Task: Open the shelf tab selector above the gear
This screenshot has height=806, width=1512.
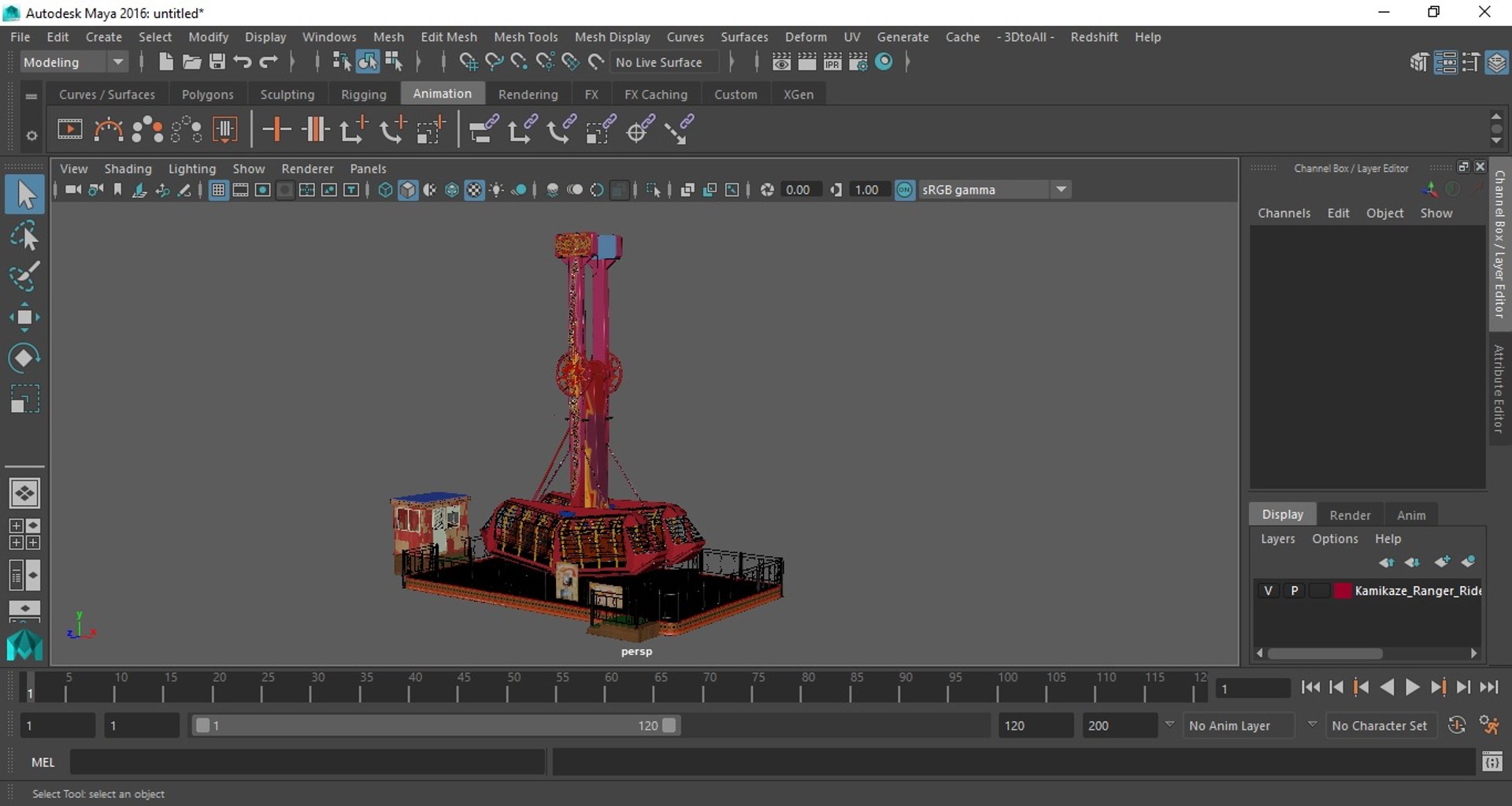Action: point(31,95)
